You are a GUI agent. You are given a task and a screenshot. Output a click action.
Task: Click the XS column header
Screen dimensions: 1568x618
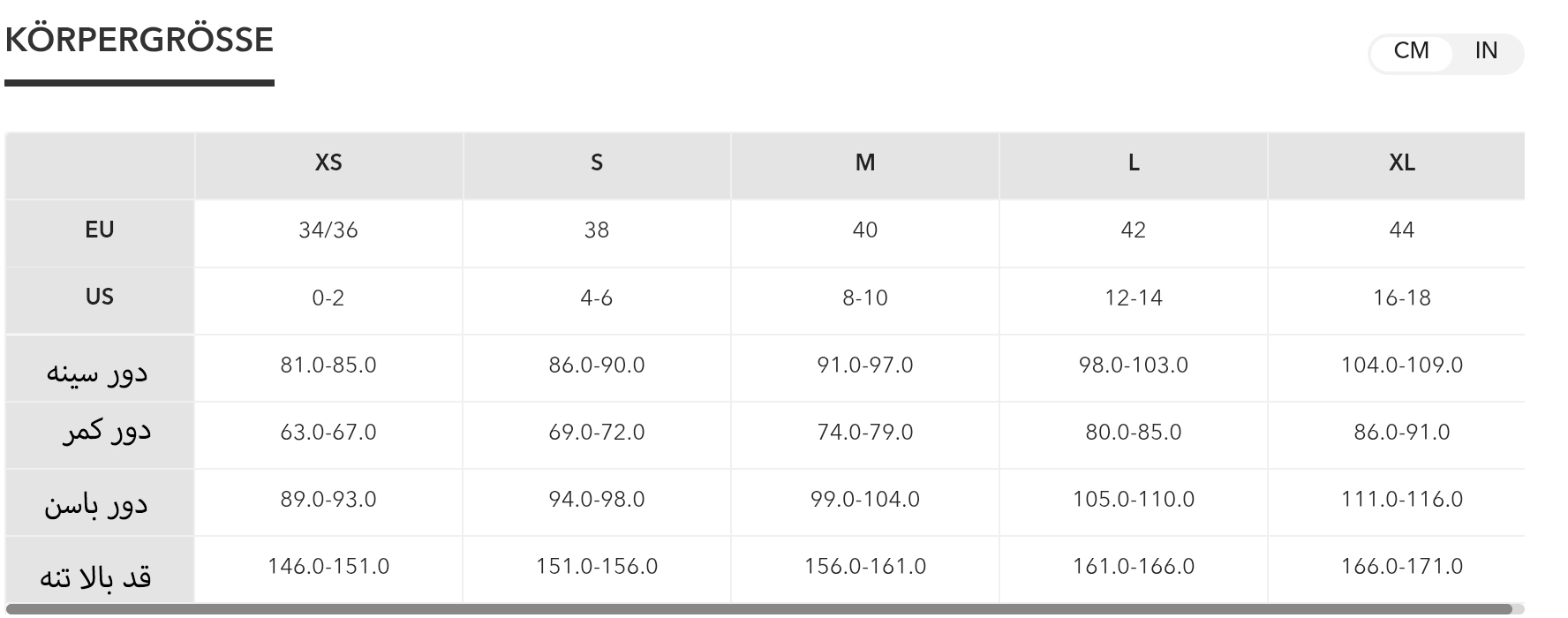328,163
